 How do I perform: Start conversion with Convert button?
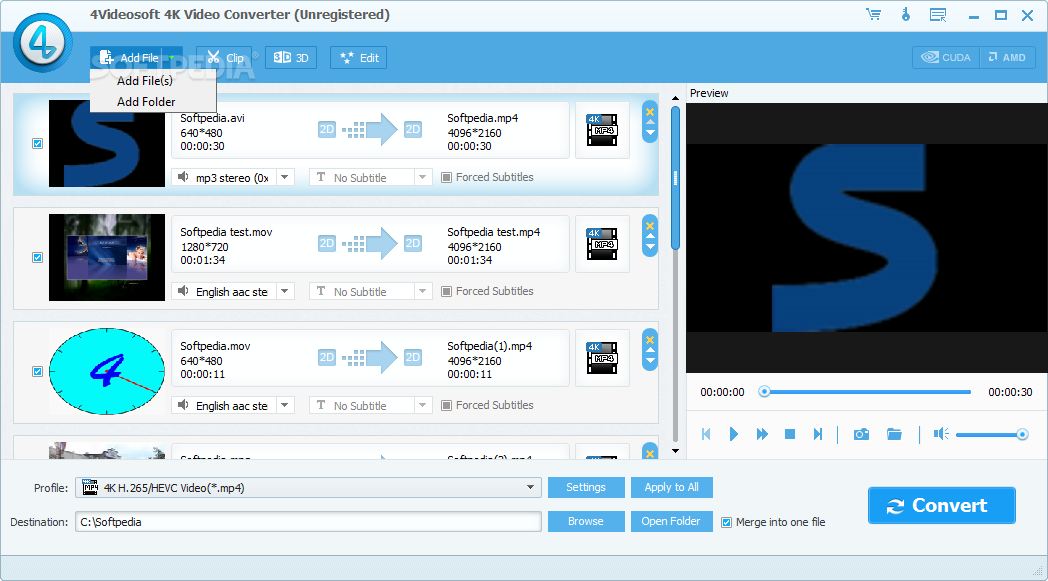[942, 505]
